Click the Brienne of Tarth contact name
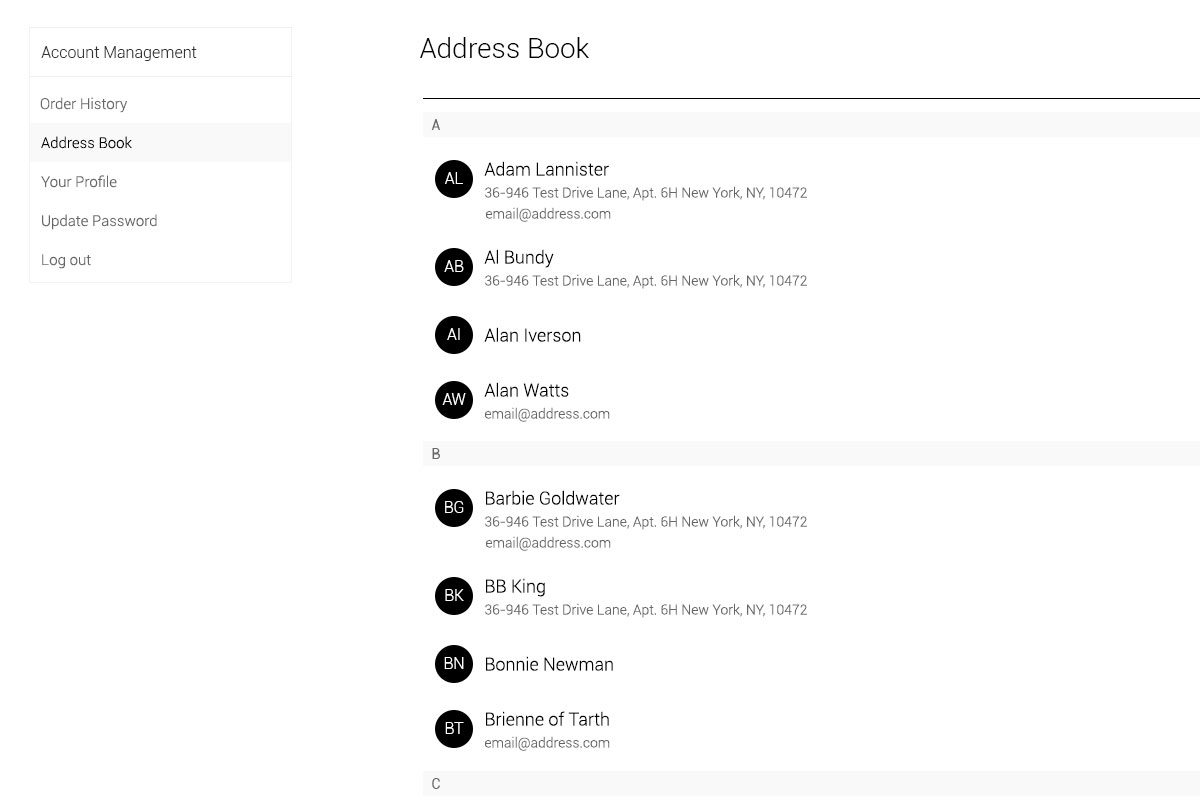The height and width of the screenshot is (800, 1200). 547,720
